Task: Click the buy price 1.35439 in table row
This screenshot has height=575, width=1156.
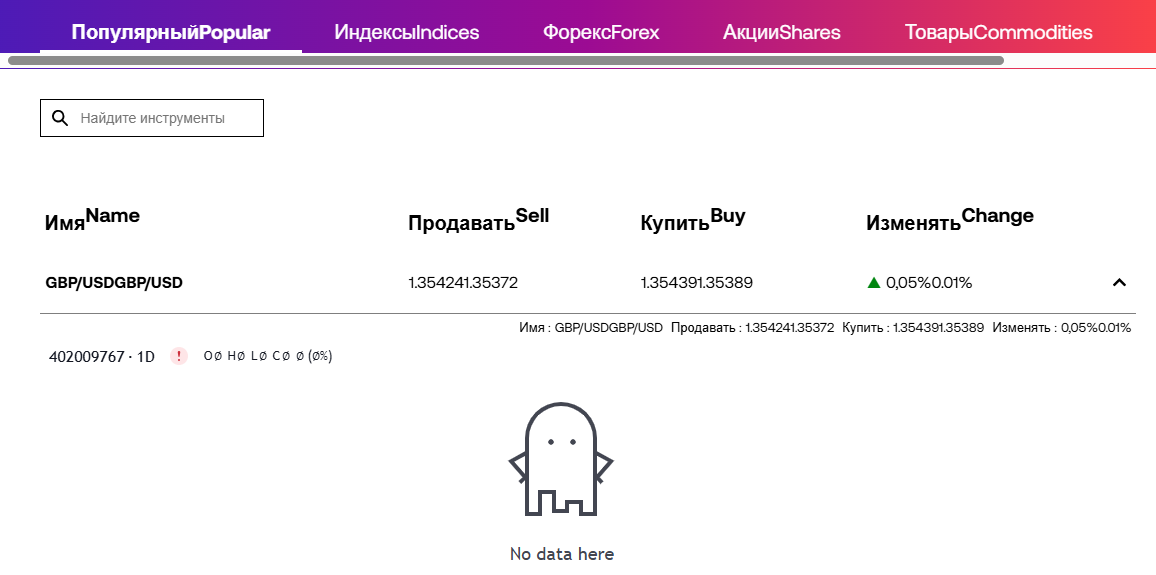Action: click(697, 283)
